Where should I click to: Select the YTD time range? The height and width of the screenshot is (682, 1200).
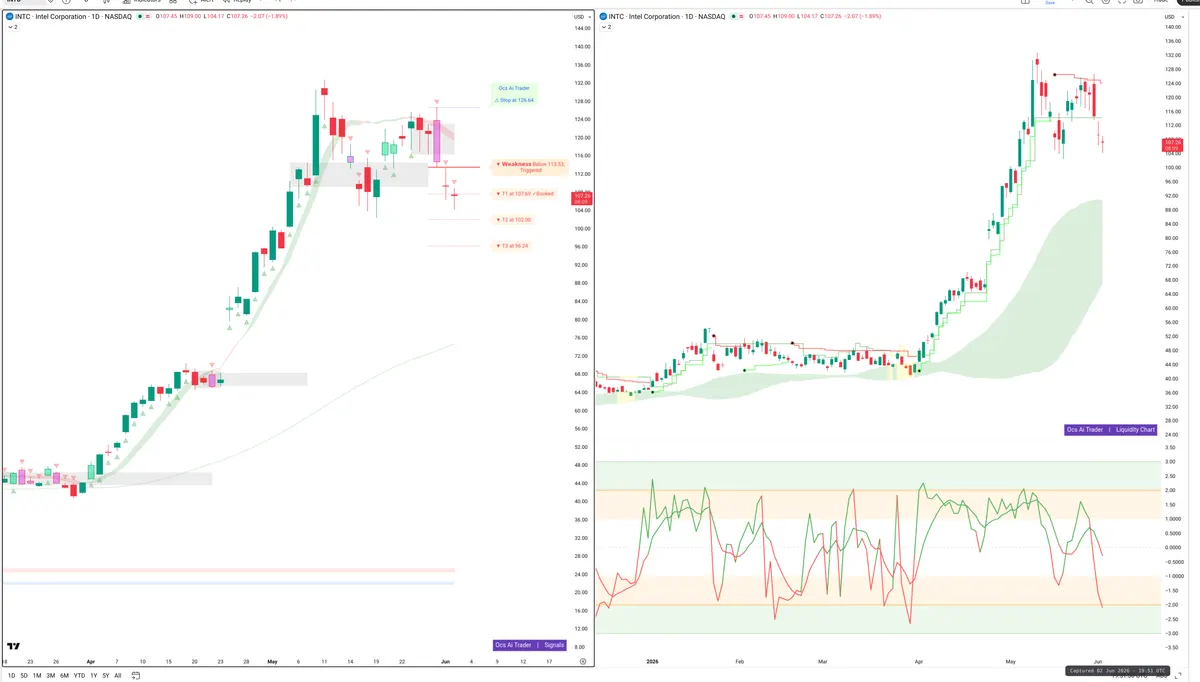[79, 676]
